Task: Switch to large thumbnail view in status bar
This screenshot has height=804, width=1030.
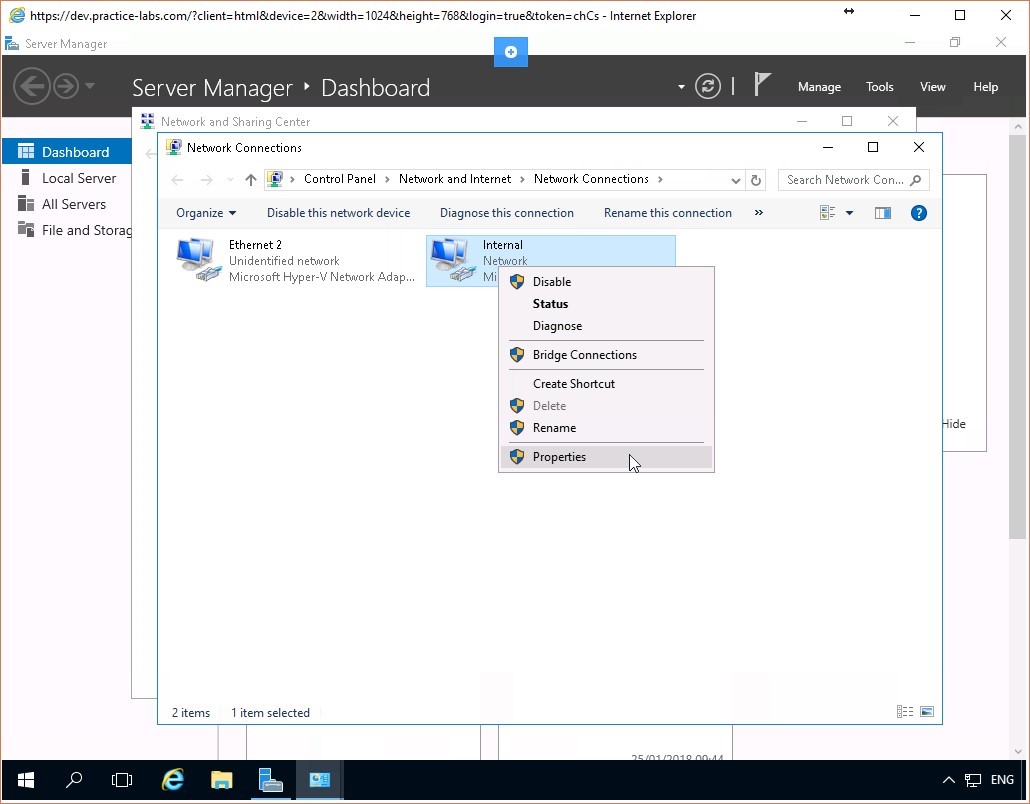Action: [925, 711]
